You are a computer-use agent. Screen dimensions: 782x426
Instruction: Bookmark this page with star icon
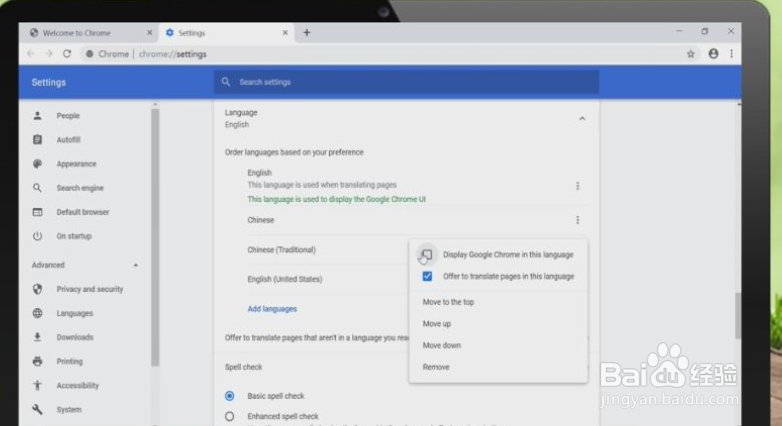[x=691, y=54]
